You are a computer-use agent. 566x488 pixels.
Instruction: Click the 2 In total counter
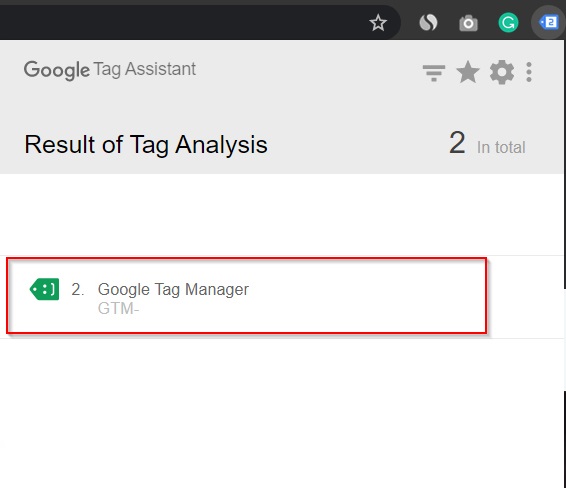click(487, 144)
